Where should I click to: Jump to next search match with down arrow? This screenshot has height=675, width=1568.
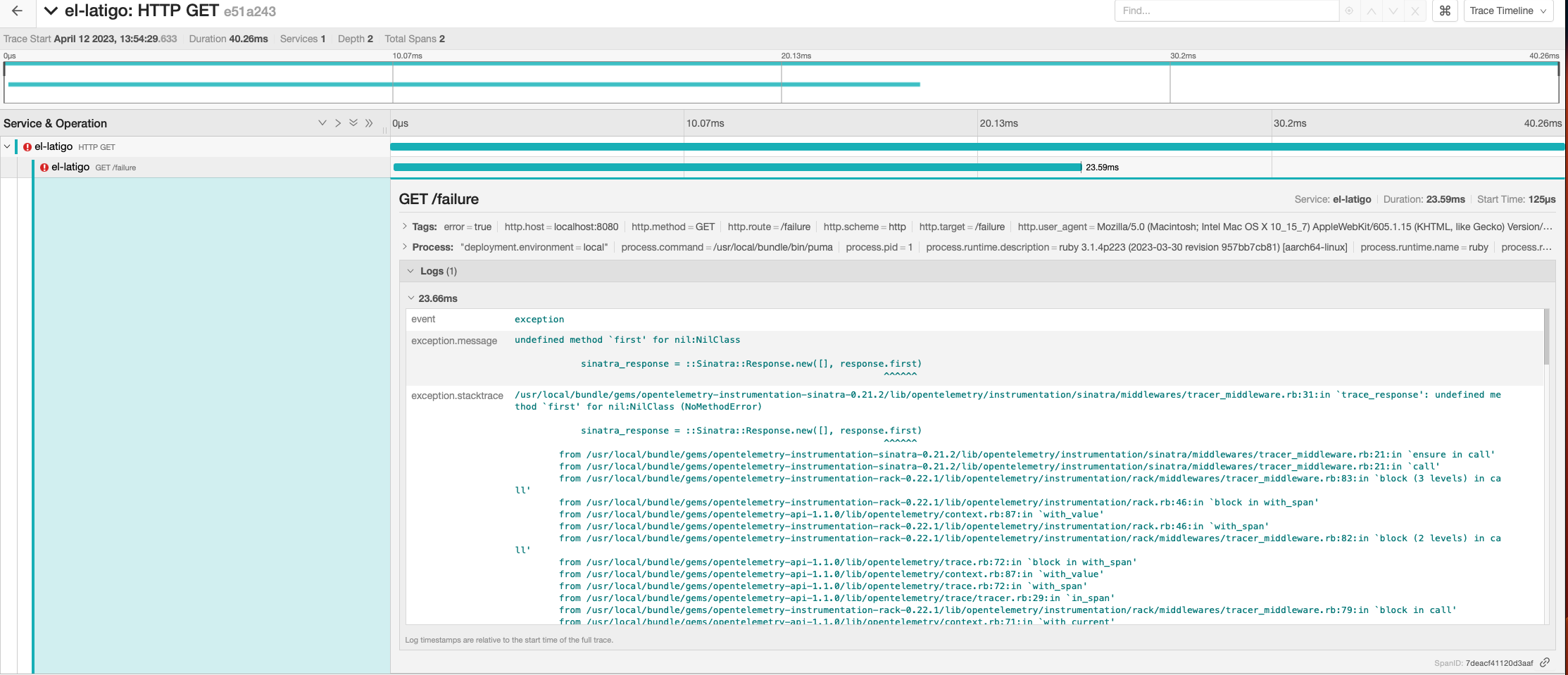1393,11
